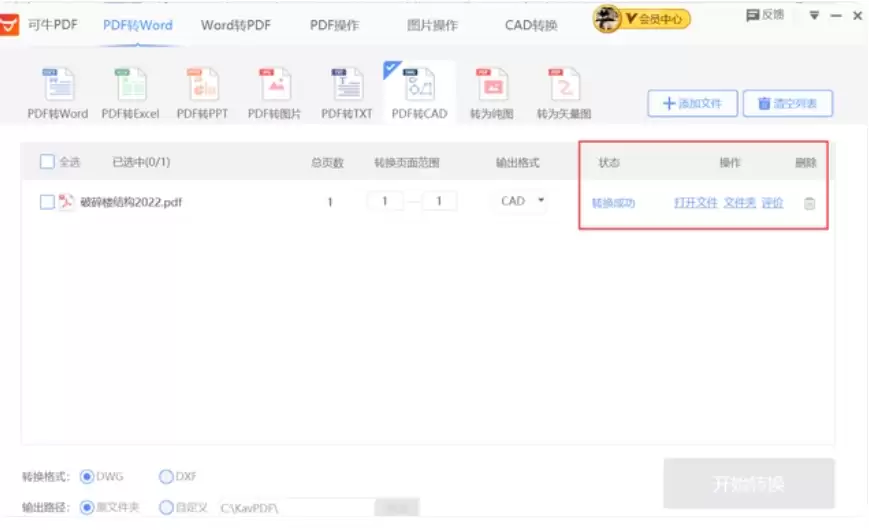869x530 pixels.
Task: Delete file using the trash icon
Action: 809,203
